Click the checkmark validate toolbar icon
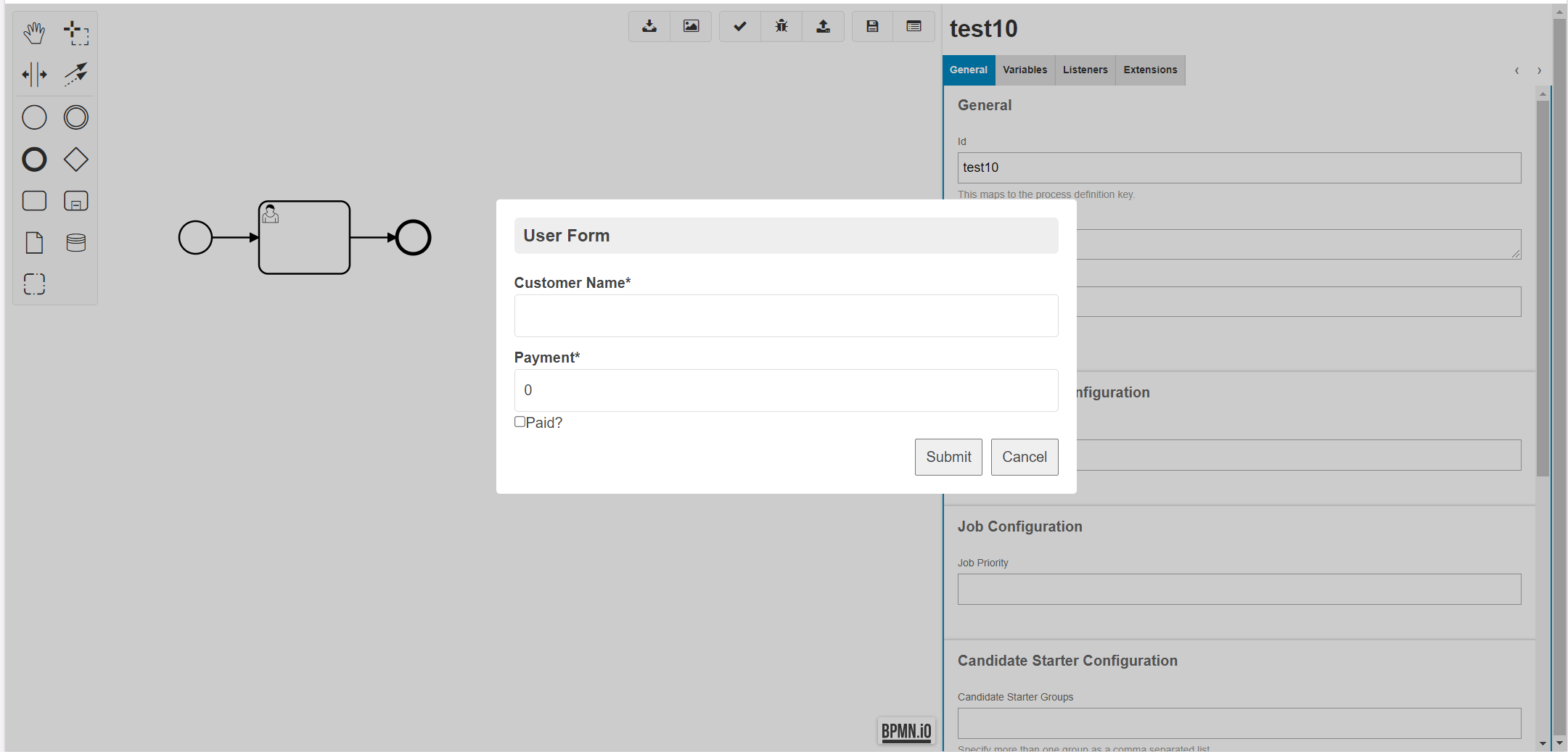 coord(740,27)
